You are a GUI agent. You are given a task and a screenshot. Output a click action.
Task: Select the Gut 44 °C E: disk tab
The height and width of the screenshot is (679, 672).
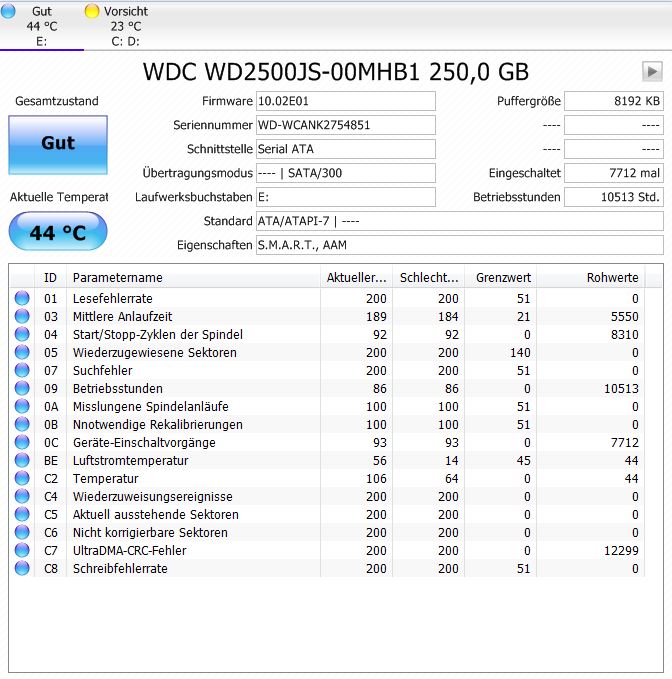[42, 26]
